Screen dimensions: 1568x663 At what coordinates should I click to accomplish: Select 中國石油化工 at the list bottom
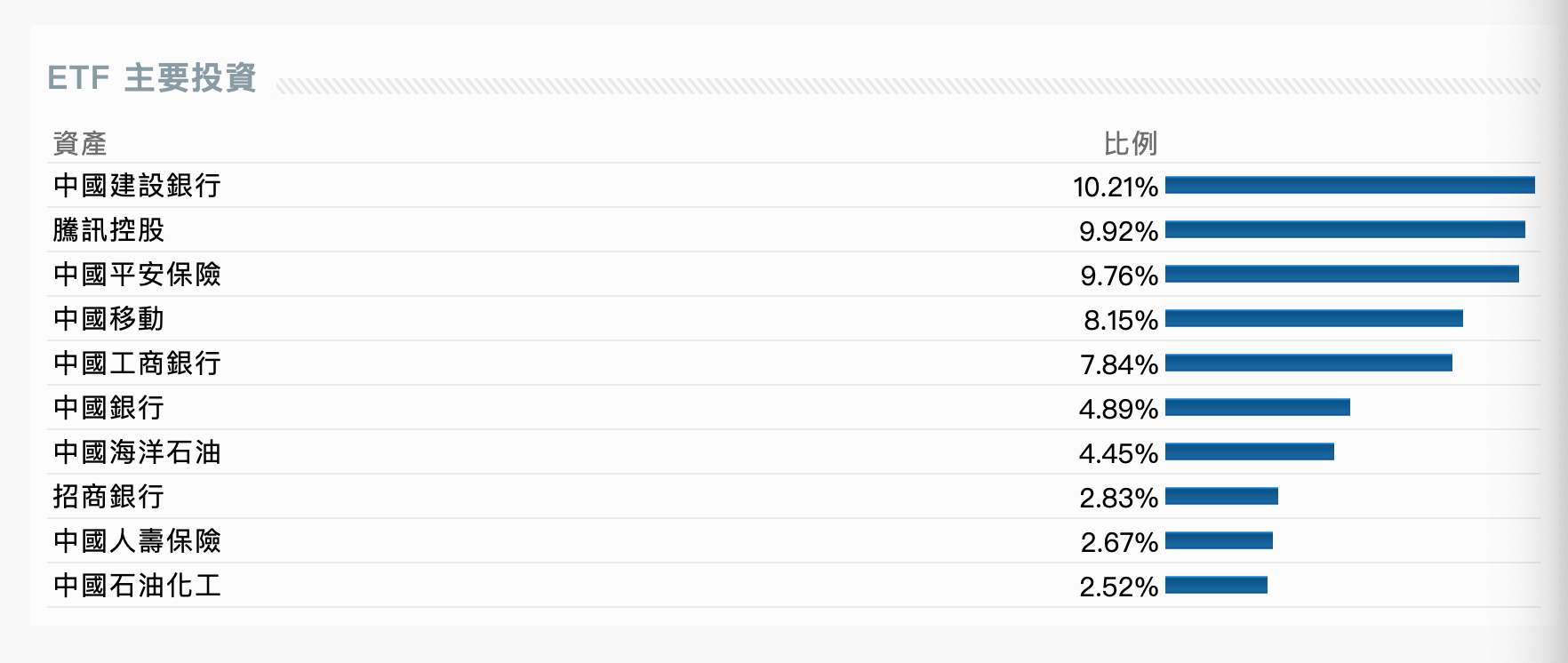click(x=137, y=586)
